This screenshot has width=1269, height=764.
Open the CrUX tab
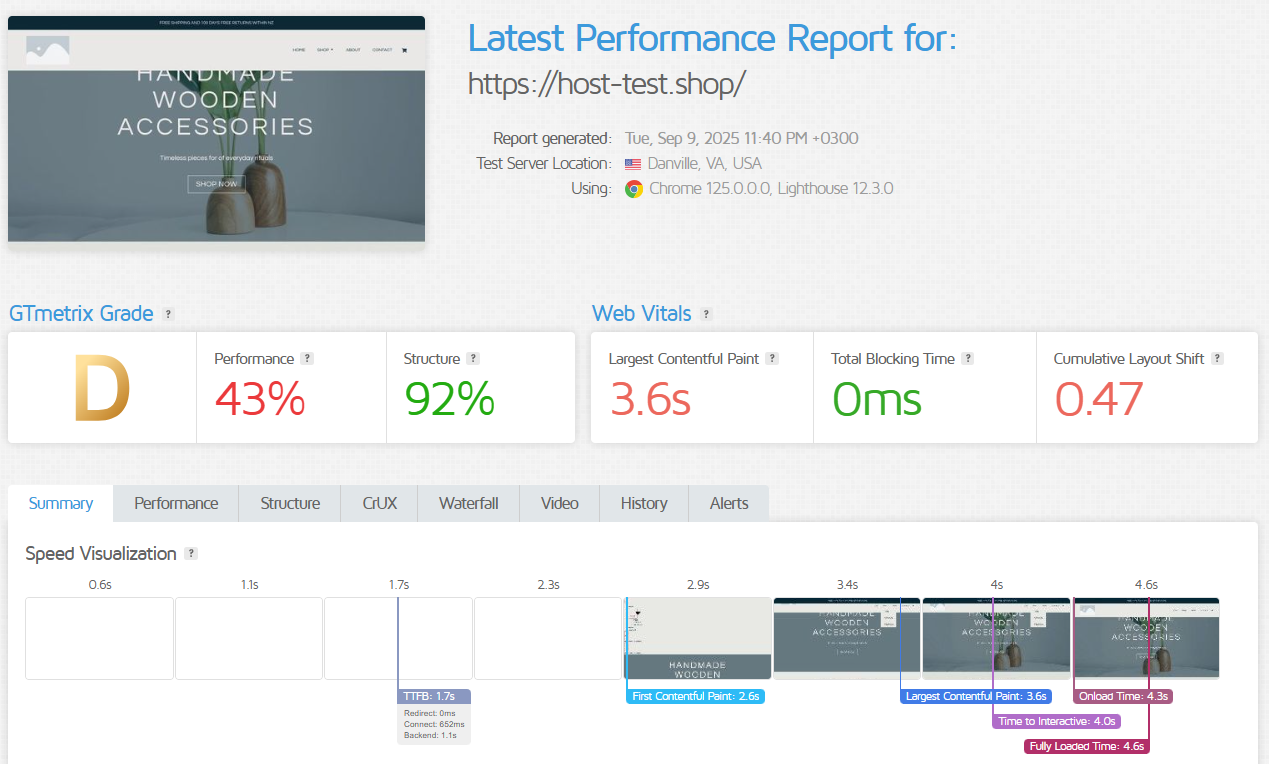pyautogui.click(x=380, y=503)
